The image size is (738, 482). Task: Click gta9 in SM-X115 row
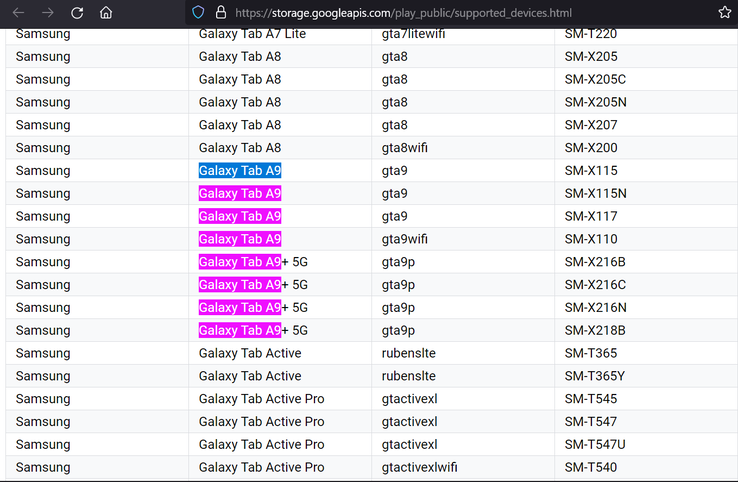(394, 170)
